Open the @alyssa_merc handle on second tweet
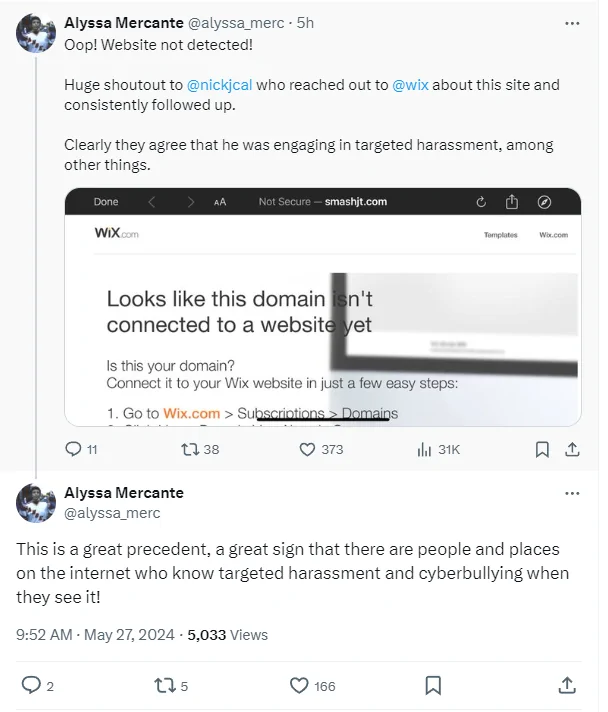This screenshot has height=712, width=608. click(x=111, y=513)
